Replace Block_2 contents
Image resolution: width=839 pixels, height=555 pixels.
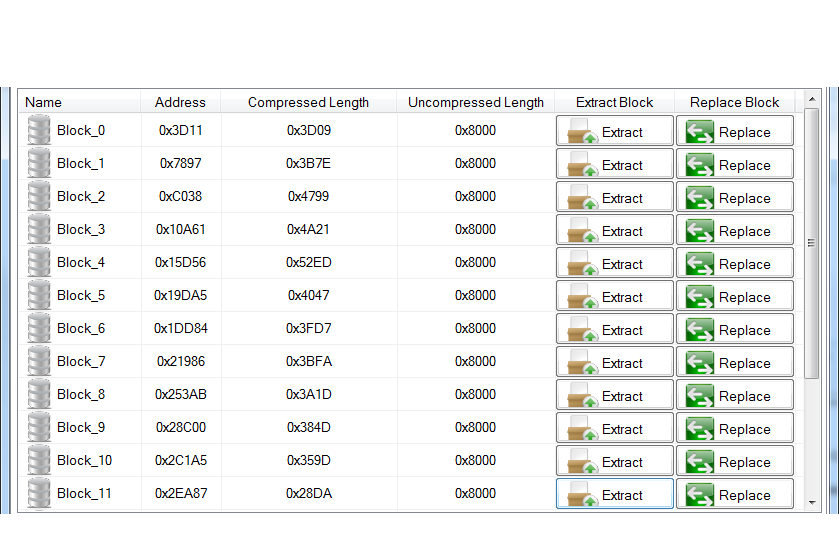coord(735,196)
